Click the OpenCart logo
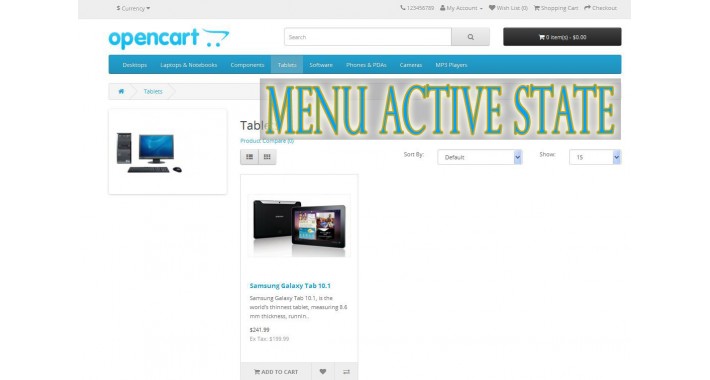 (168, 38)
